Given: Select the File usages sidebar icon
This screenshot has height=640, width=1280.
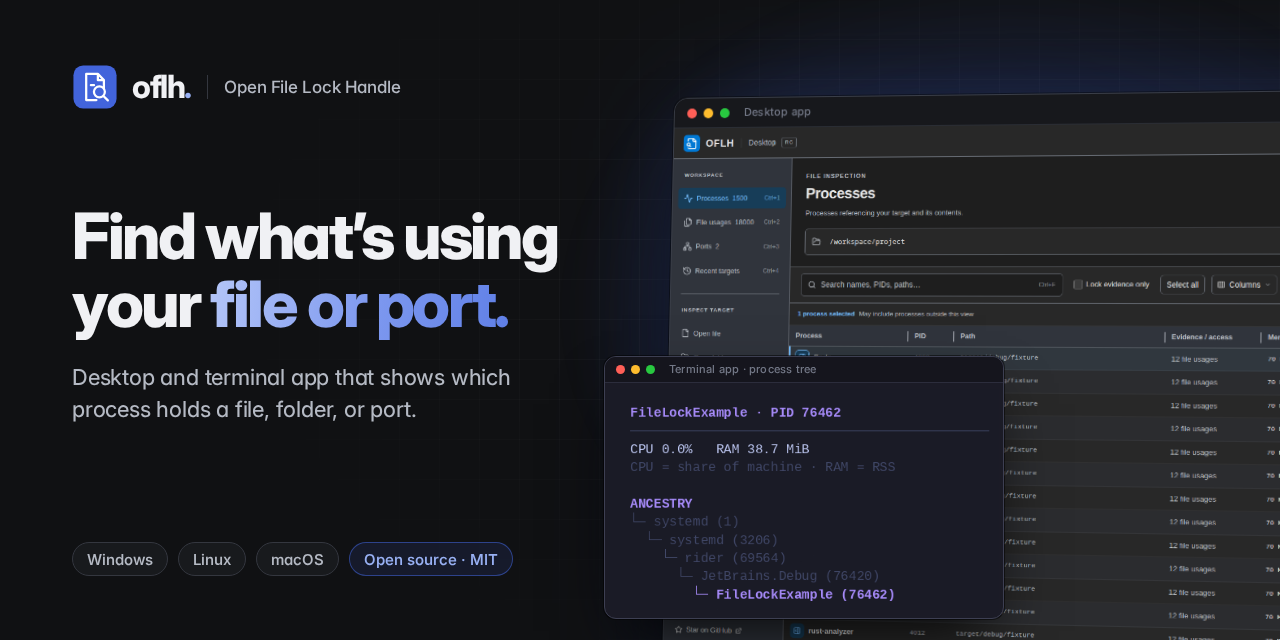Looking at the screenshot, I should [688, 222].
